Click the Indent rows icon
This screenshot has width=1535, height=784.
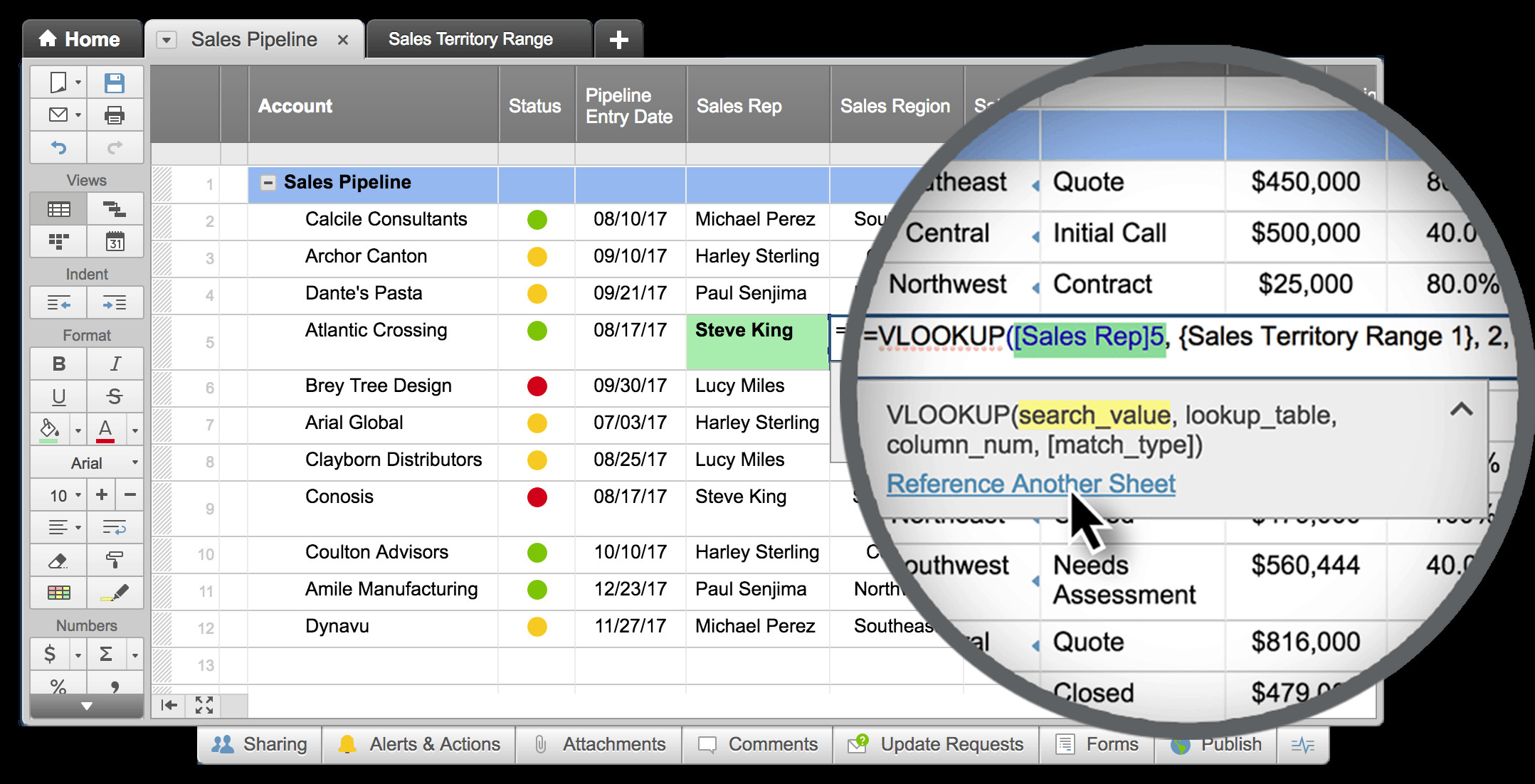115,304
